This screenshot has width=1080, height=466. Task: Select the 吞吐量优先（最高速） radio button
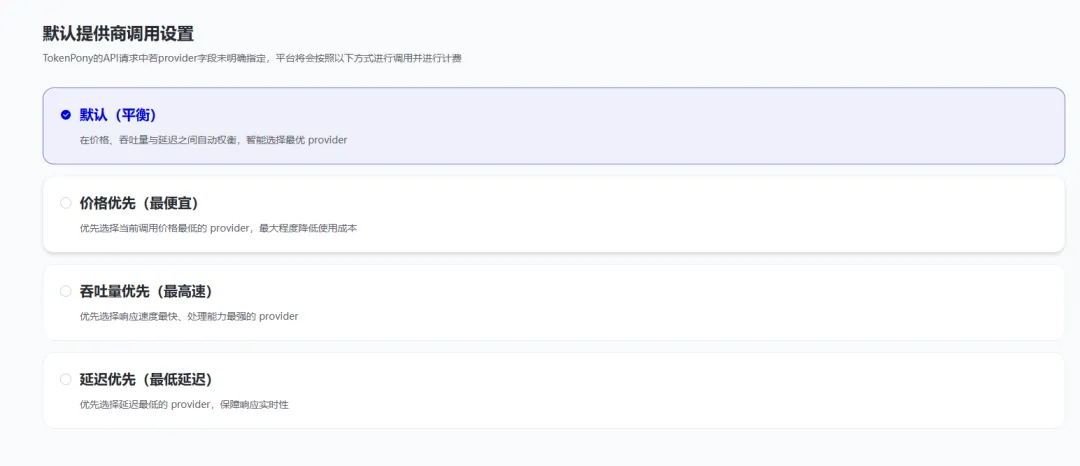[x=65, y=291]
